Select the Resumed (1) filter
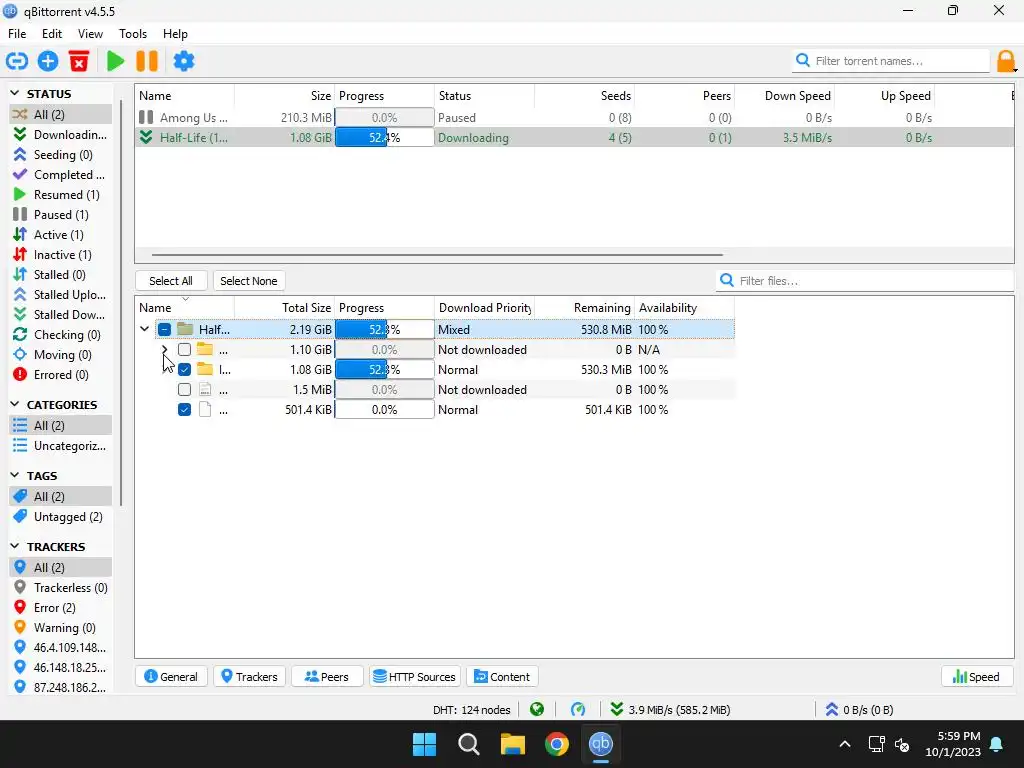 [x=61, y=195]
